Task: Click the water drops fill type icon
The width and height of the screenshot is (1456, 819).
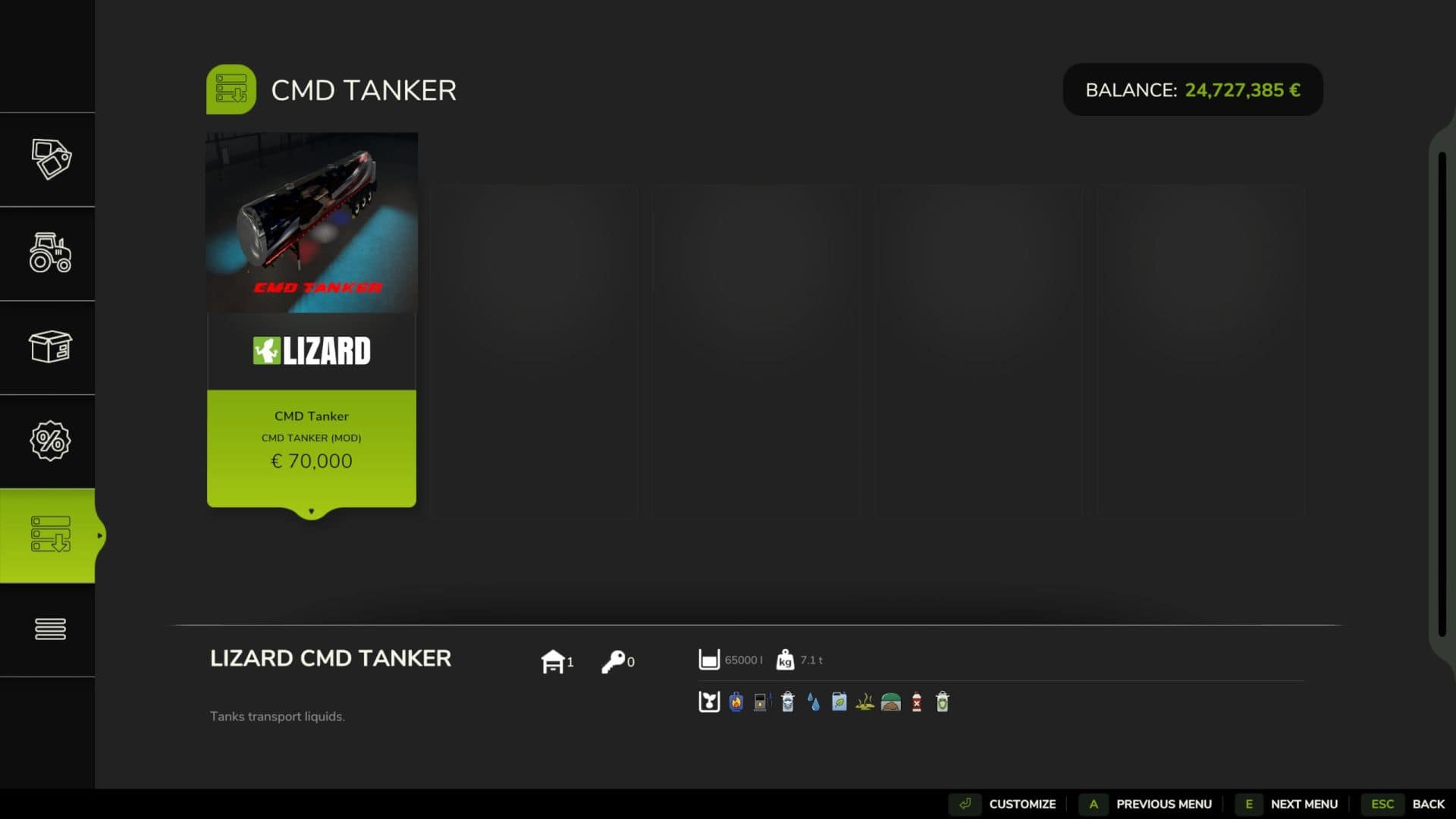Action: 814,702
